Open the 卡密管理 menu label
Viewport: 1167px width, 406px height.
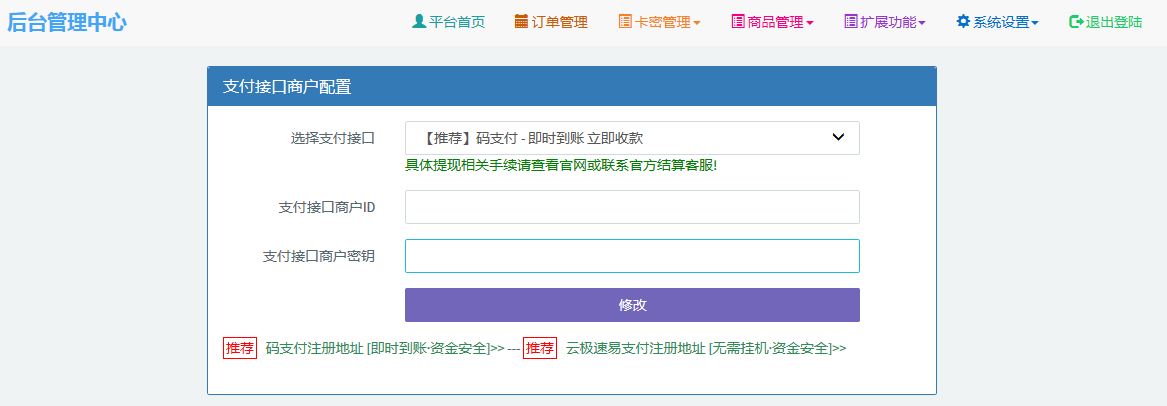click(x=662, y=22)
